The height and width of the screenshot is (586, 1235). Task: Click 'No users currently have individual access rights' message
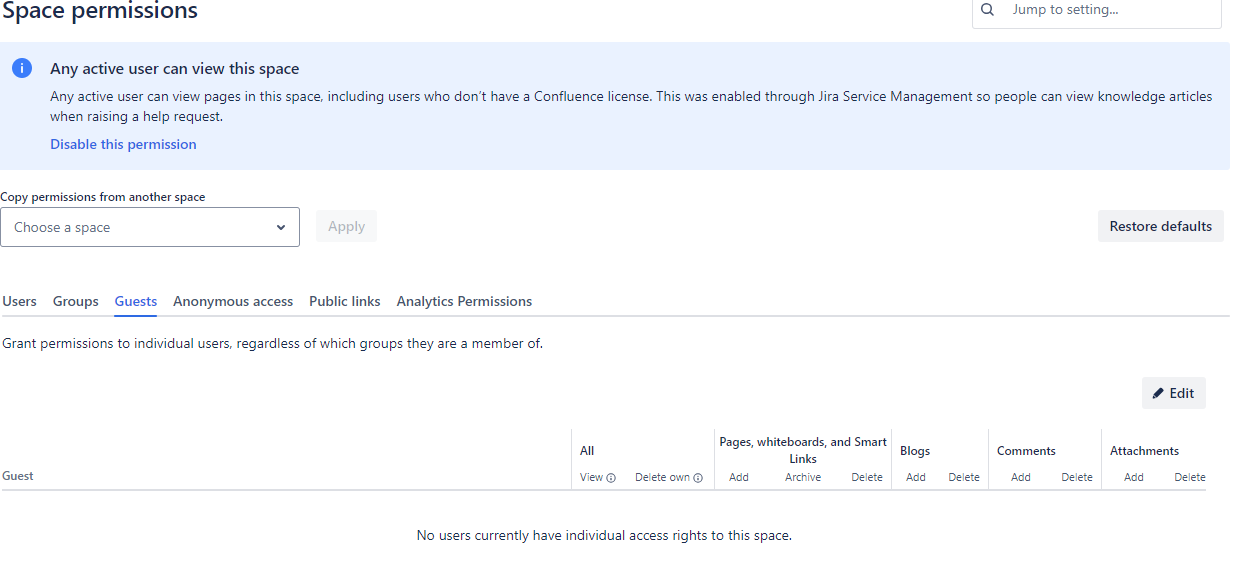(x=604, y=535)
